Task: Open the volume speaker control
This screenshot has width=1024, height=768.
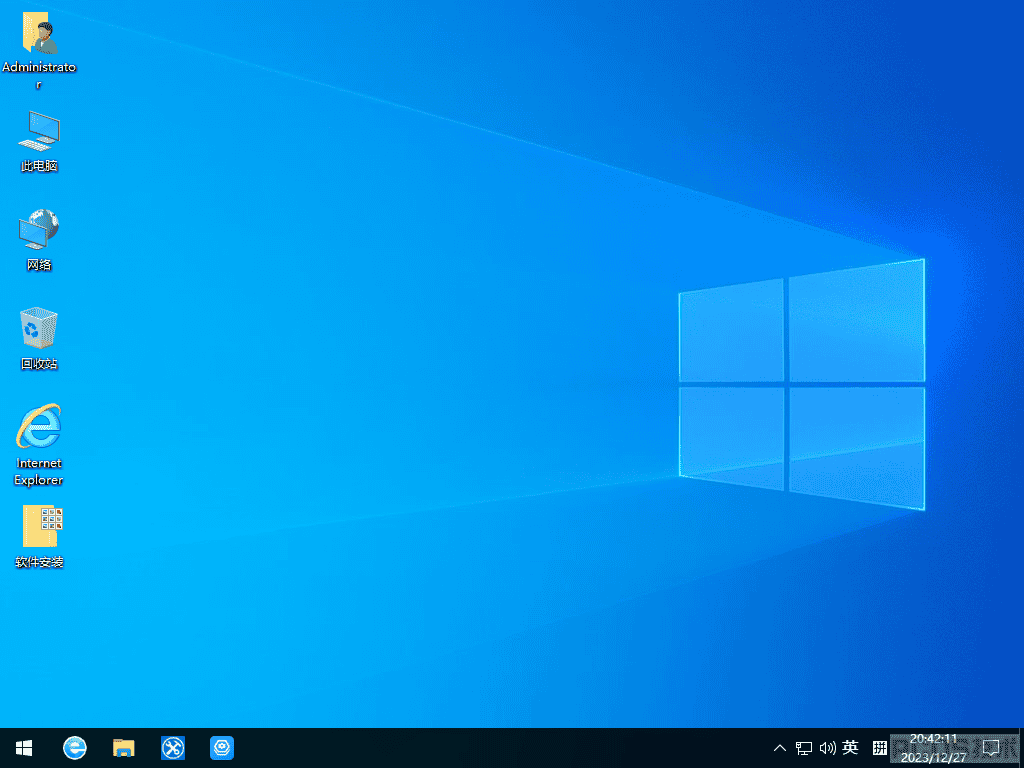Action: click(x=827, y=748)
